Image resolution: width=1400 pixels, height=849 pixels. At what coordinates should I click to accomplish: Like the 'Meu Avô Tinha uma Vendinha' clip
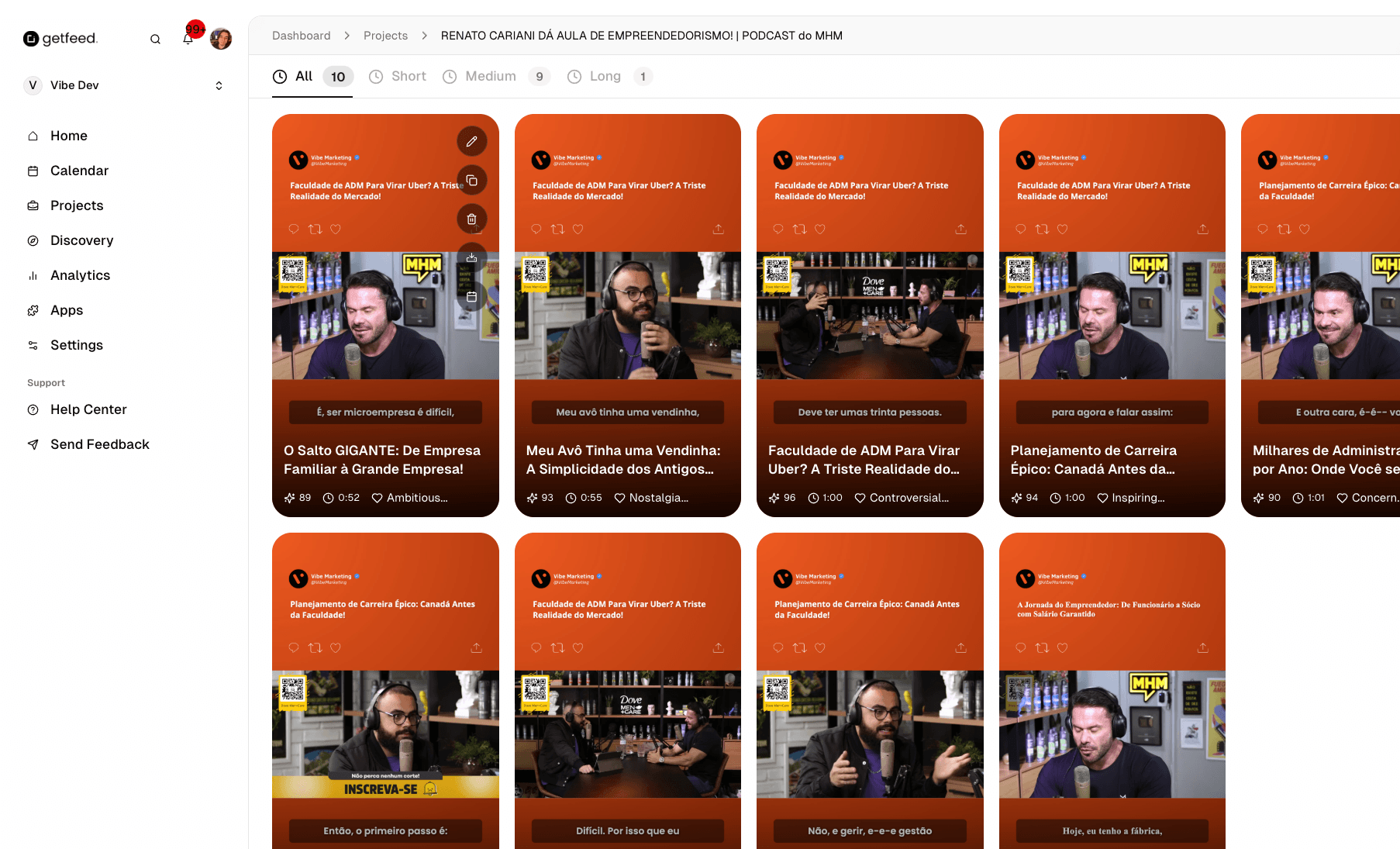click(578, 229)
